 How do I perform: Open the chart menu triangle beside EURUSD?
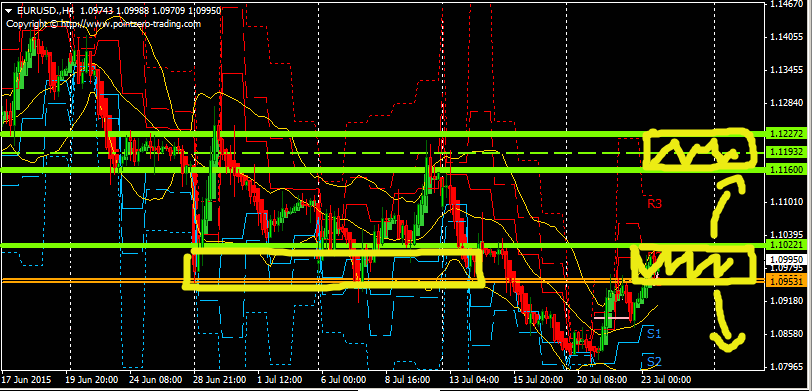[x=9, y=11]
